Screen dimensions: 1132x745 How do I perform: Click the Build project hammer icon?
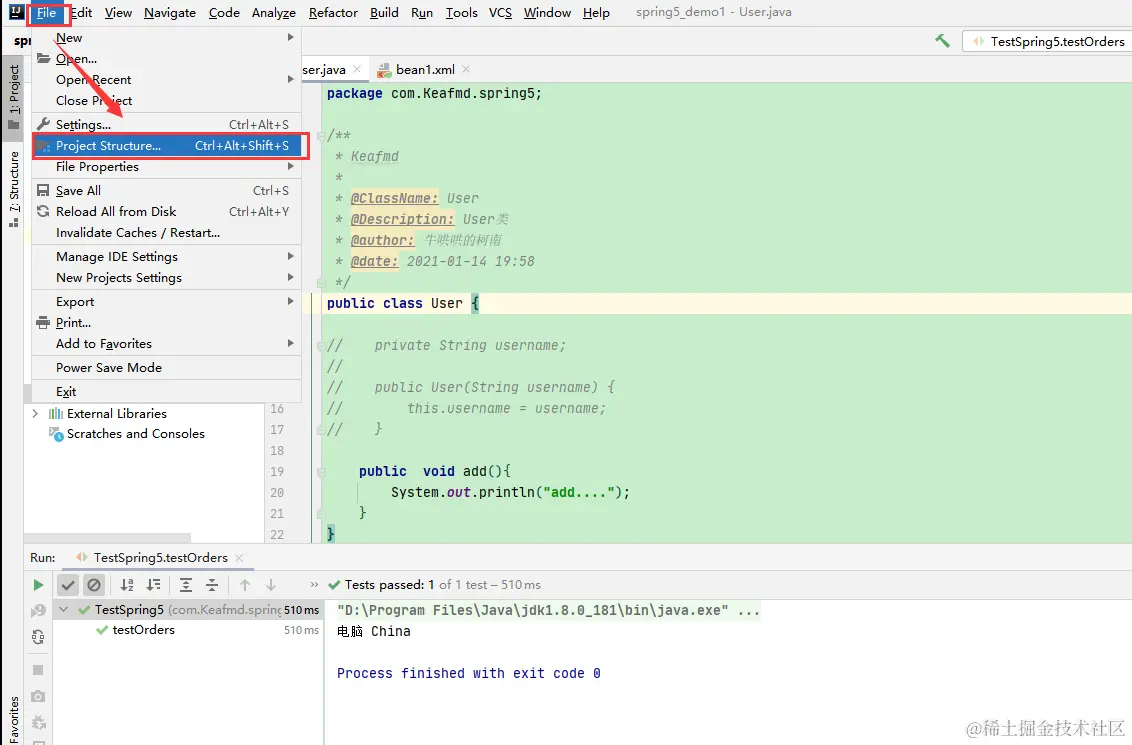point(942,41)
